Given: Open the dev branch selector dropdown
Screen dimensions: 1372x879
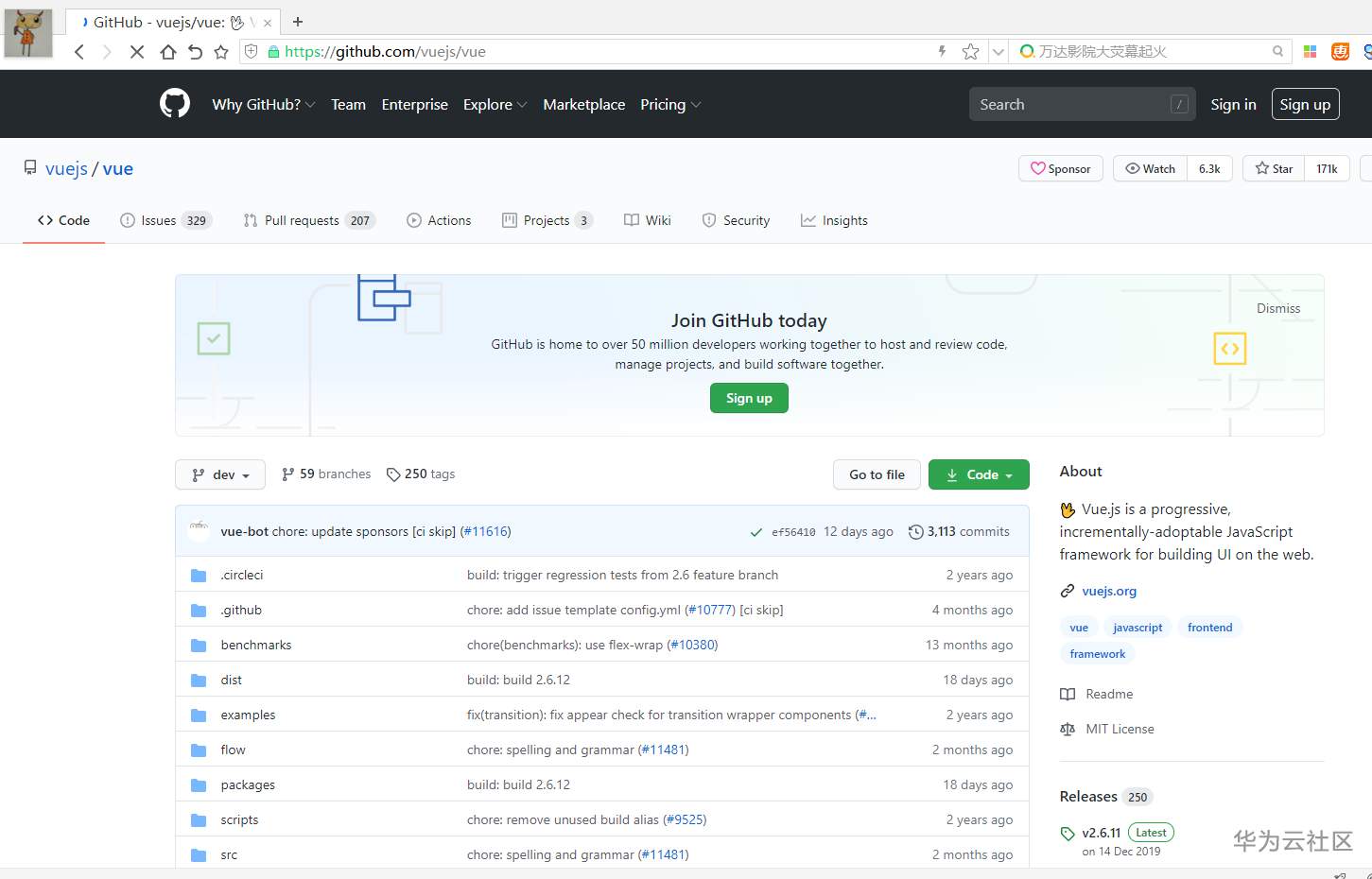Looking at the screenshot, I should click(220, 474).
